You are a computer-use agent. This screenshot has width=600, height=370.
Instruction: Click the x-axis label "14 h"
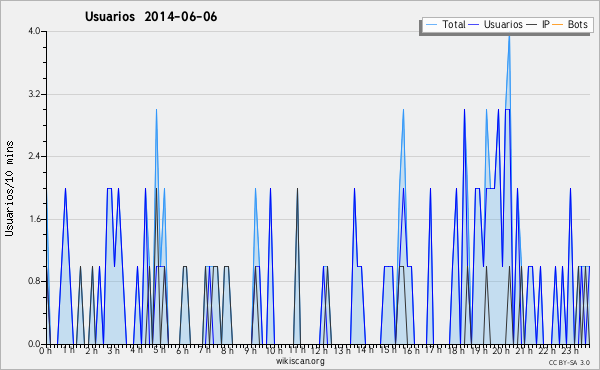[365, 350]
